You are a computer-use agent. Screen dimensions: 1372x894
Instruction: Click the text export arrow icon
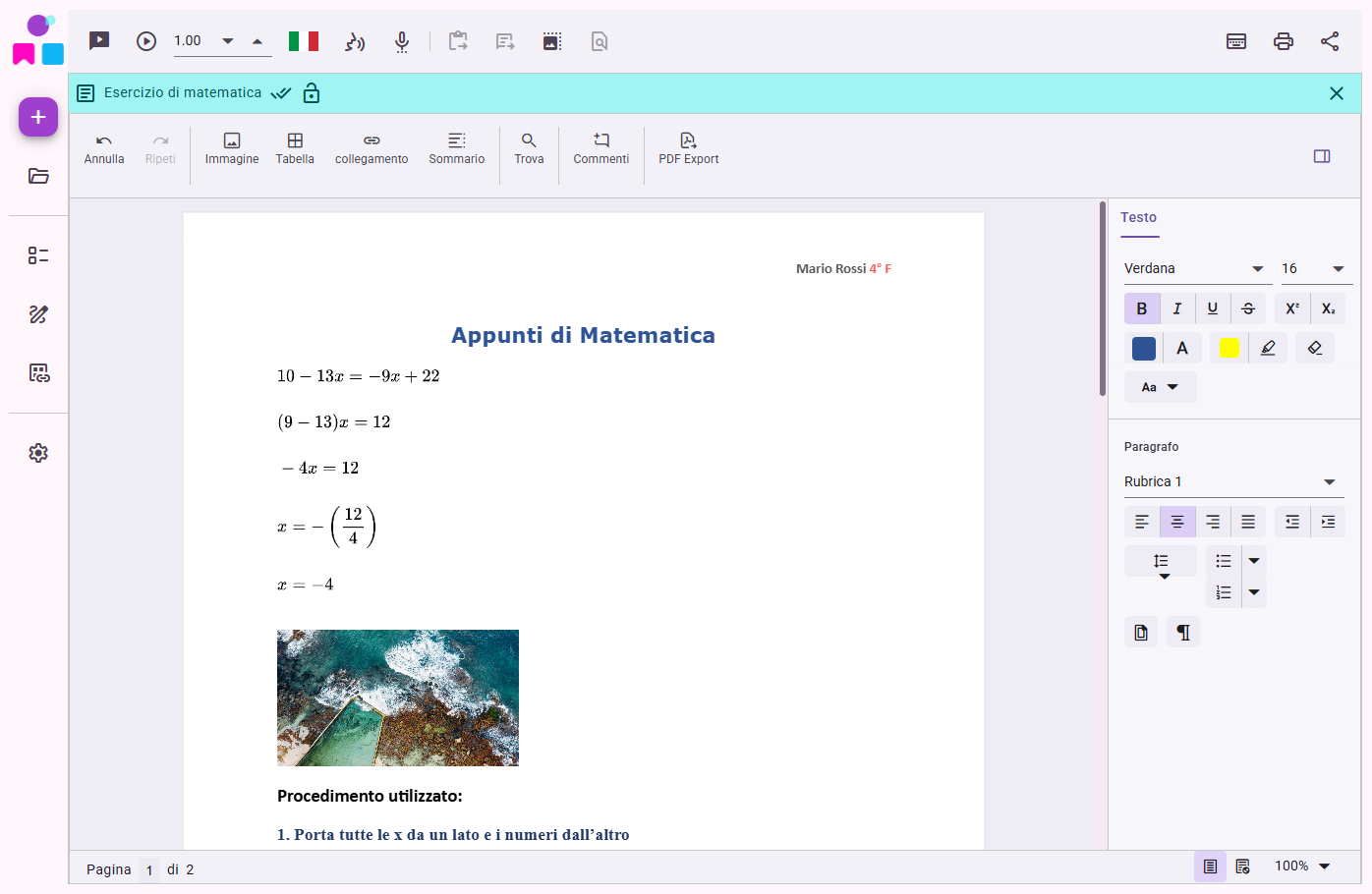tap(505, 41)
